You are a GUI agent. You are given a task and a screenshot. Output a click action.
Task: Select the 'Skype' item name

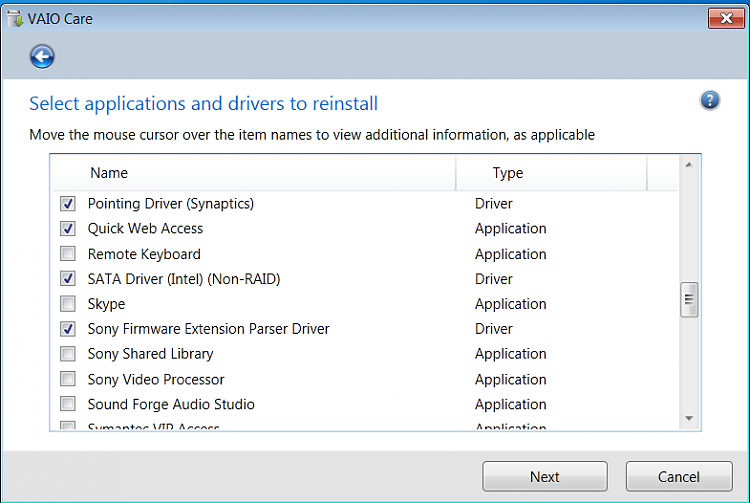click(106, 304)
